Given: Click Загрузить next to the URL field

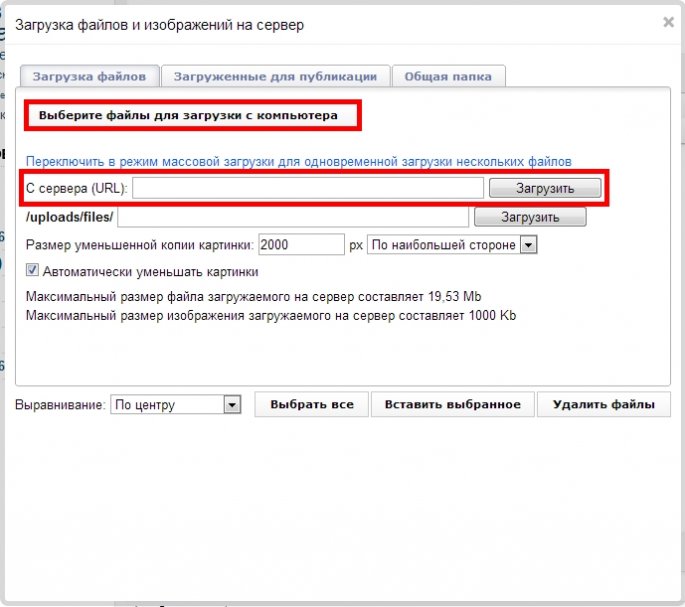Looking at the screenshot, I should (x=545, y=188).
